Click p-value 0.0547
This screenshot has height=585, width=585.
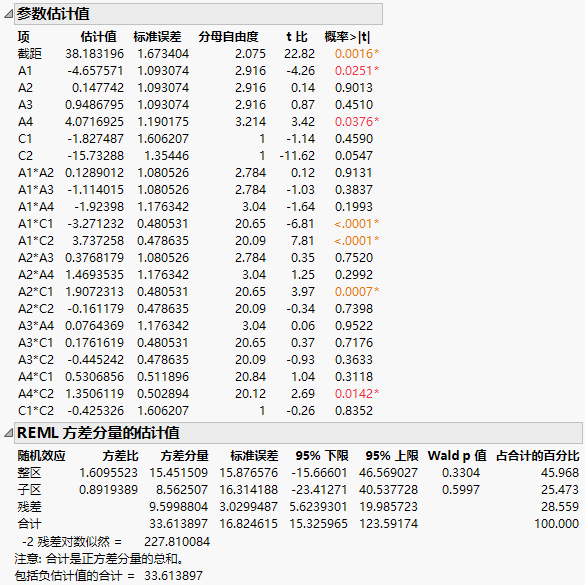coord(354,156)
